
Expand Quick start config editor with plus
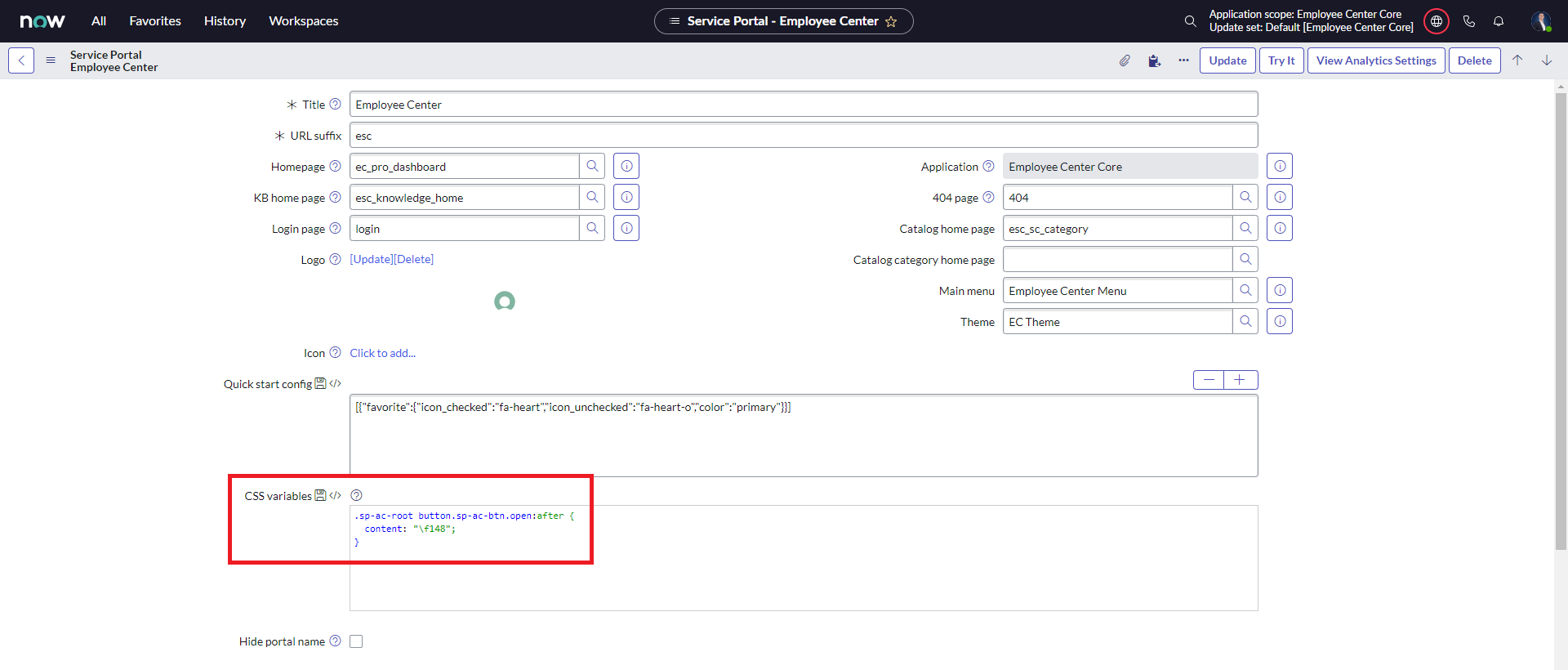[x=1240, y=380]
